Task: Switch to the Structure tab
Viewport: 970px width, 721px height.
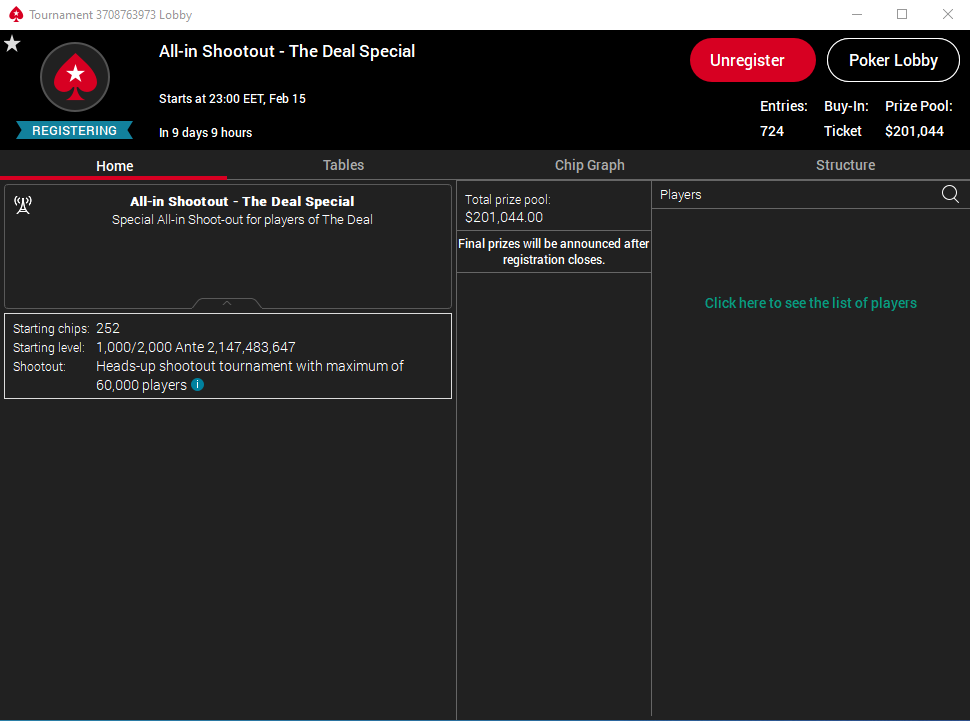Action: 845,165
